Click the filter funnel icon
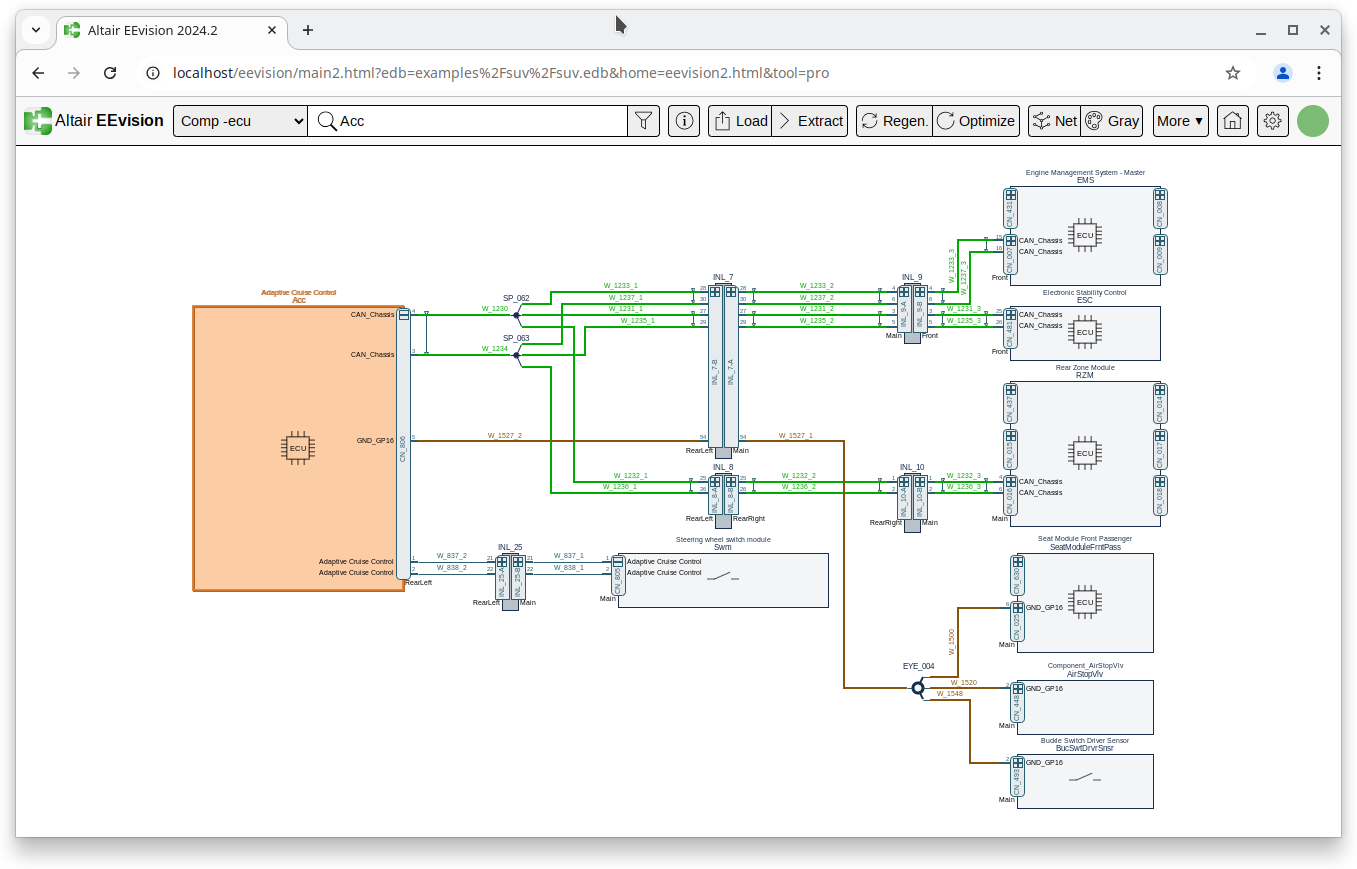The height and width of the screenshot is (869, 1357). (644, 121)
